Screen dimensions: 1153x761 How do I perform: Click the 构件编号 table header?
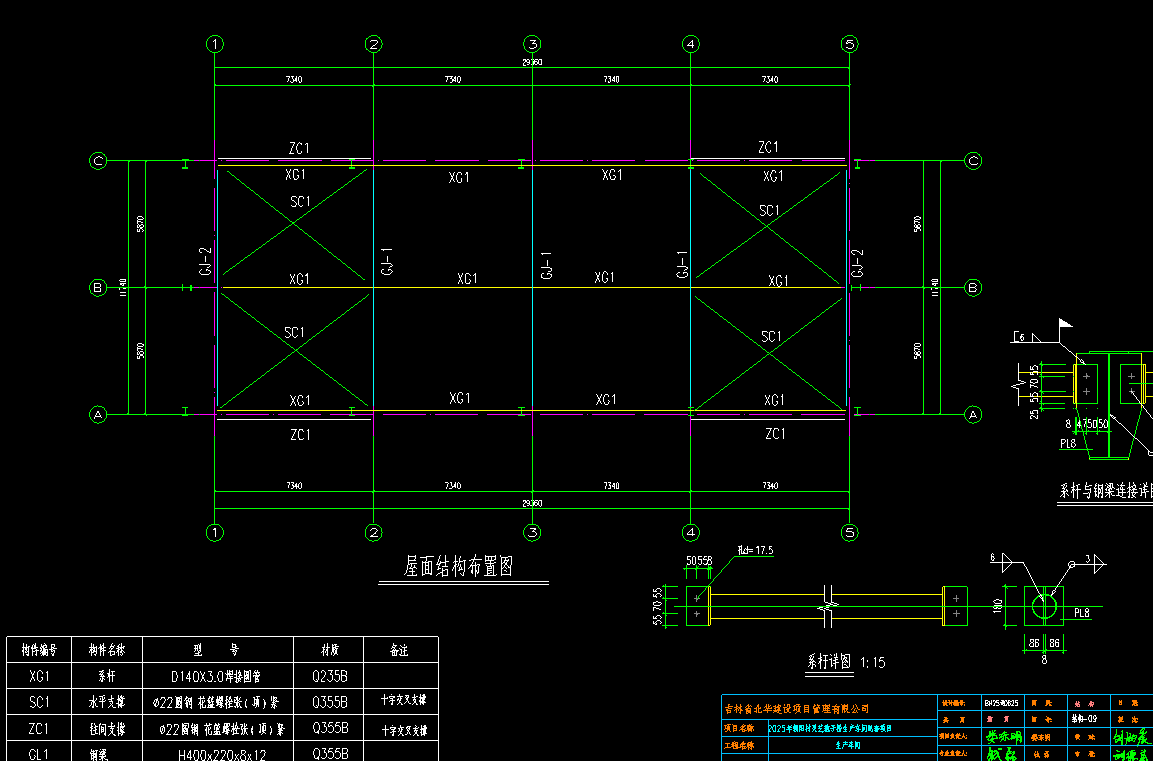click(x=39, y=650)
